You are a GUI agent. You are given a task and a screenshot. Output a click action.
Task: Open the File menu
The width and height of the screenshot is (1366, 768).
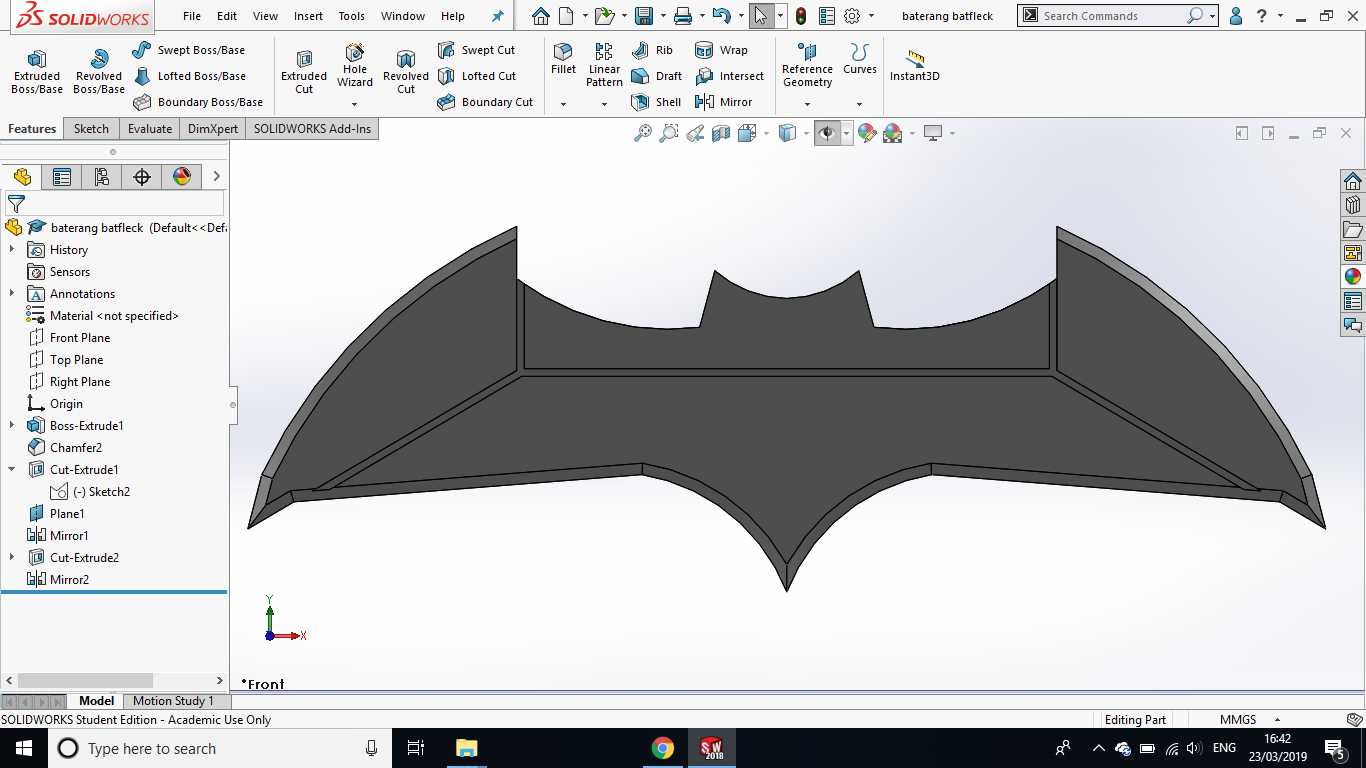pyautogui.click(x=192, y=16)
